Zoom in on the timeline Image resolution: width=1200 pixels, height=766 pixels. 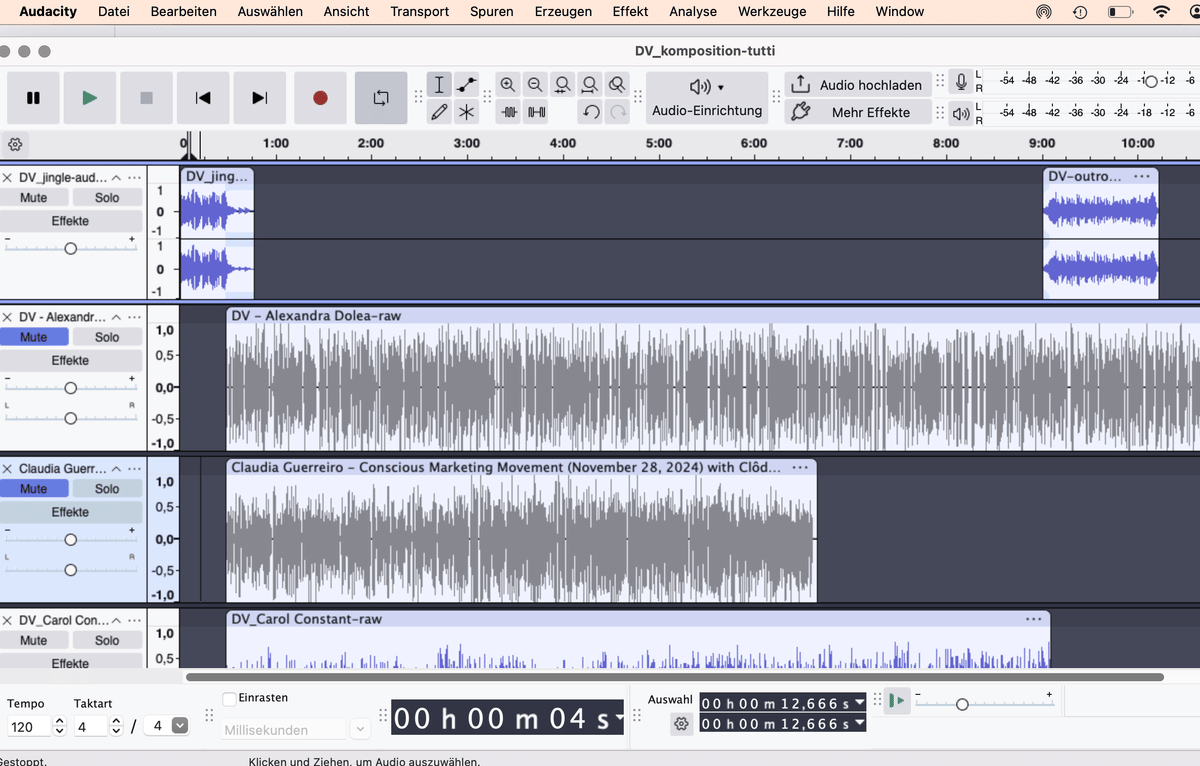(x=508, y=84)
